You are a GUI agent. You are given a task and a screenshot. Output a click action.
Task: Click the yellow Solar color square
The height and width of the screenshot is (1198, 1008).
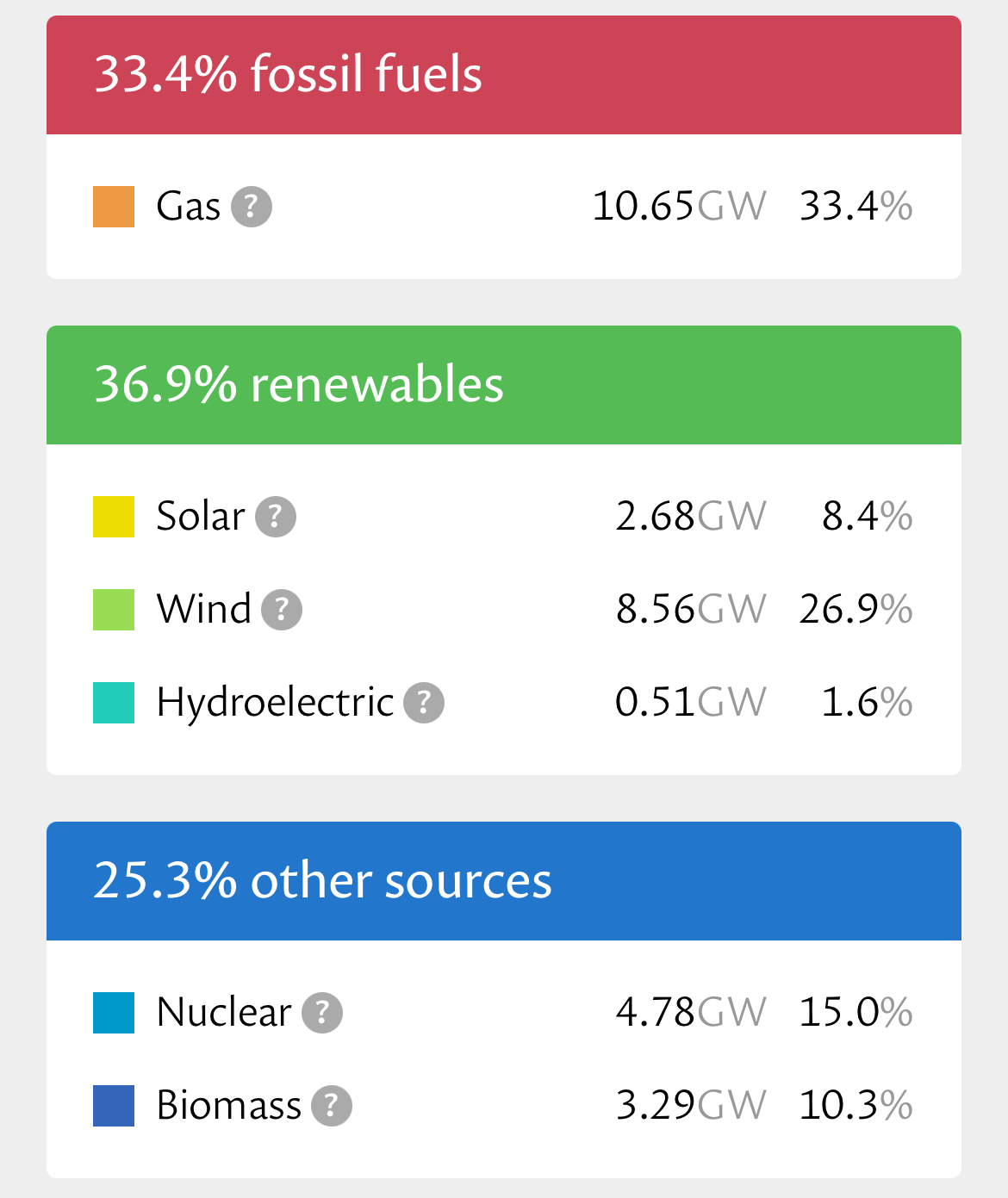pos(114,517)
